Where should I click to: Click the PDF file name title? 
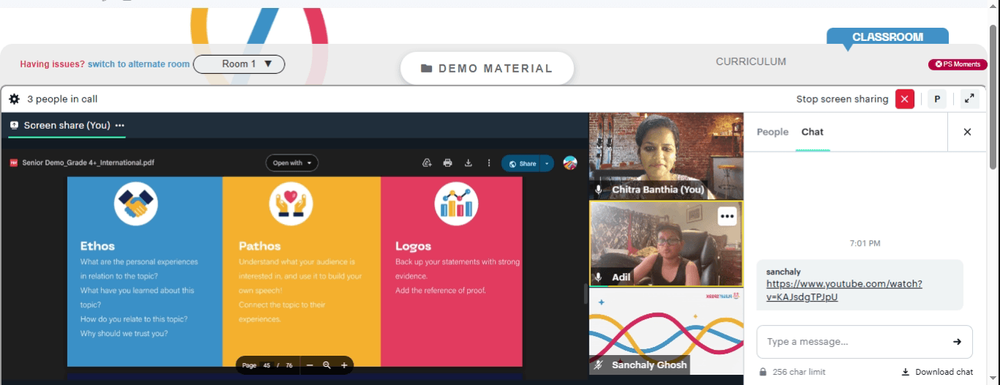pos(88,163)
